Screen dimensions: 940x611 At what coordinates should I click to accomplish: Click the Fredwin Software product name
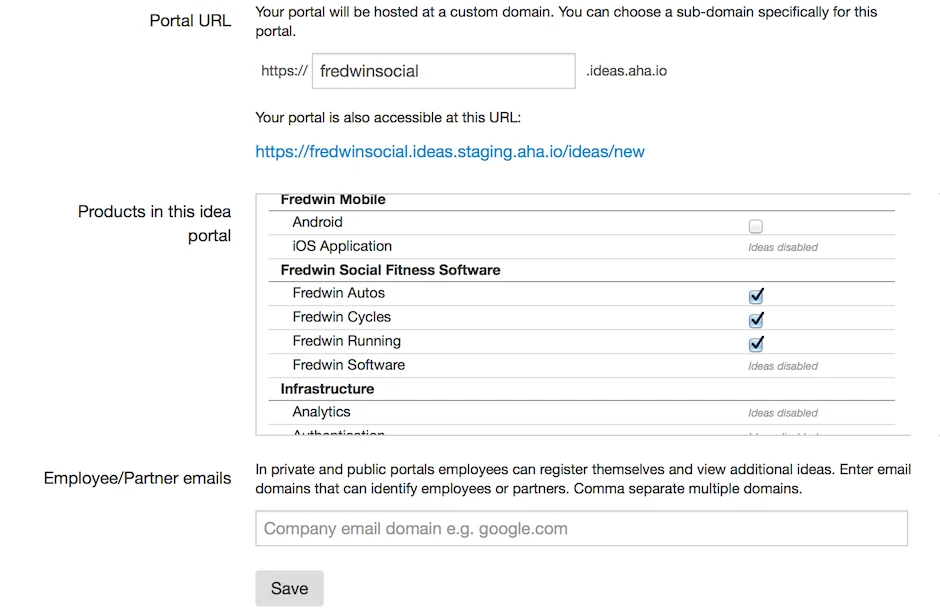[x=348, y=365]
